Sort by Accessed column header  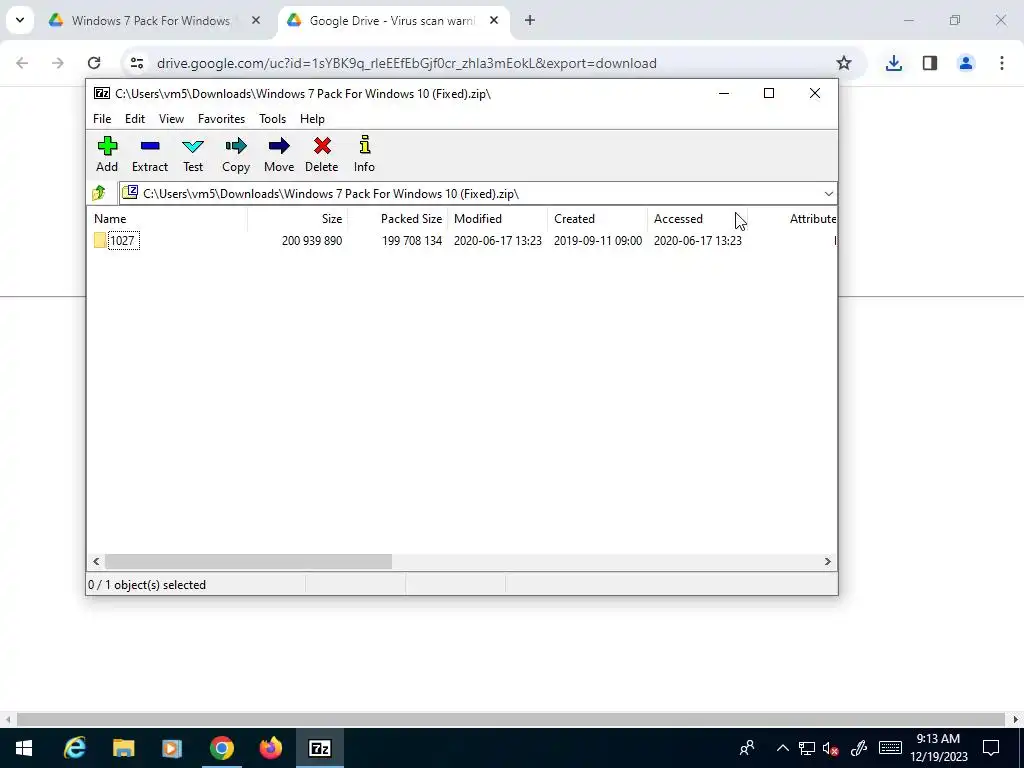pos(697,219)
